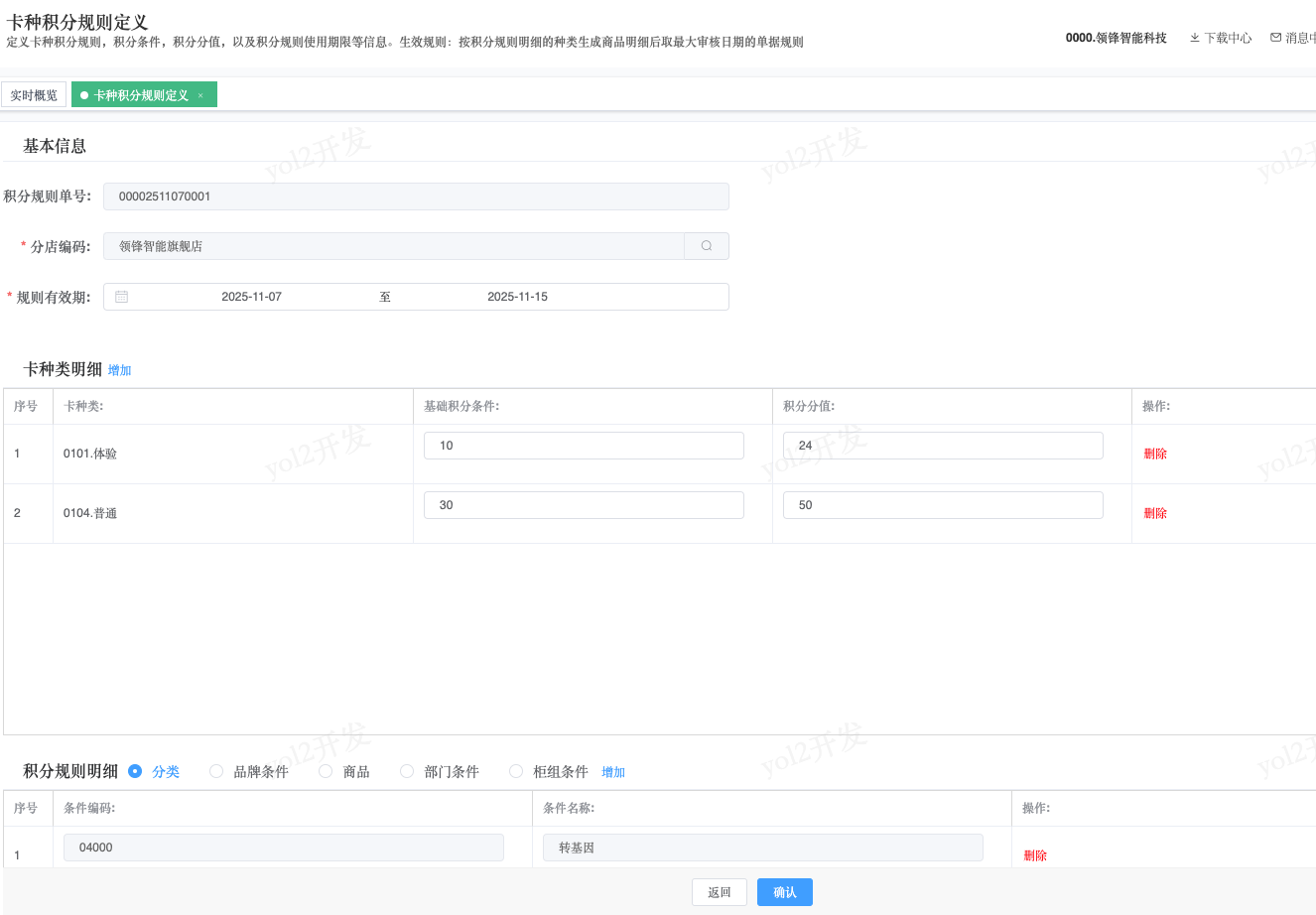Open the 下载中心 download center
Viewport: 1316px width, 915px height.
pos(1221,38)
